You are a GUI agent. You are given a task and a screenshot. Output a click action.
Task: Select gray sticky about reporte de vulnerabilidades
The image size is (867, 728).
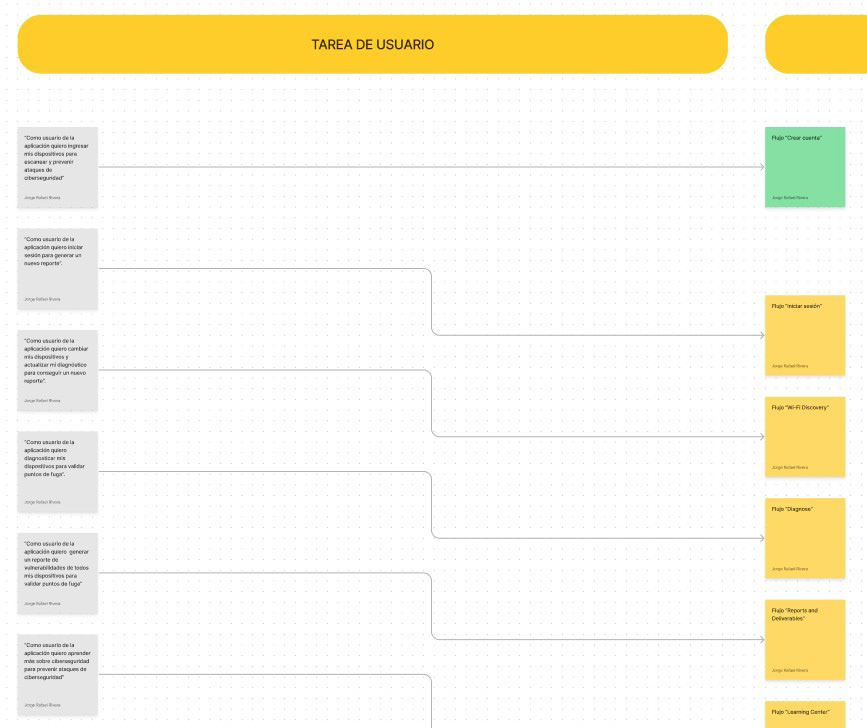(x=58, y=573)
